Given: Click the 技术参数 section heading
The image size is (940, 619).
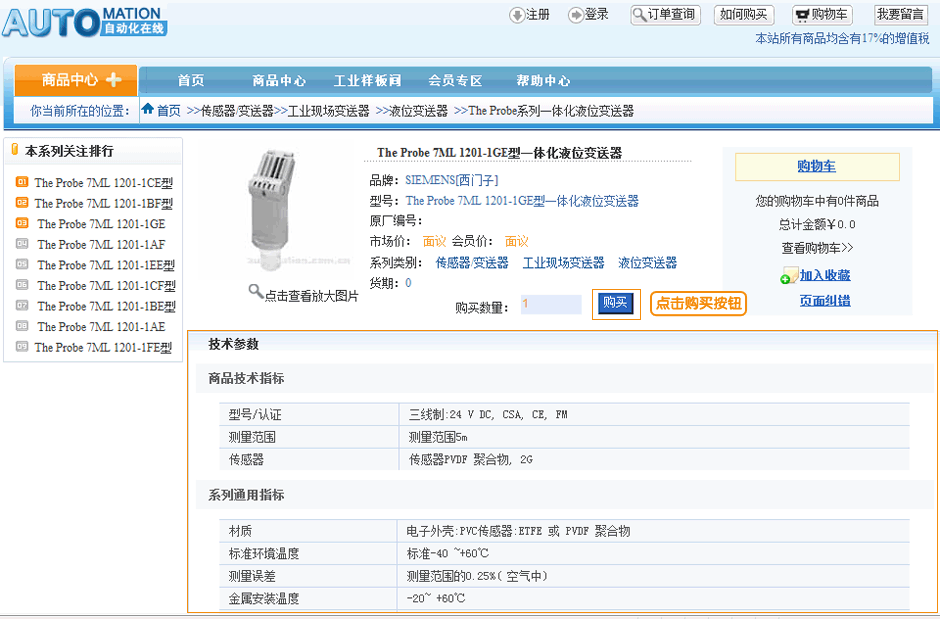Looking at the screenshot, I should pyautogui.click(x=234, y=344).
